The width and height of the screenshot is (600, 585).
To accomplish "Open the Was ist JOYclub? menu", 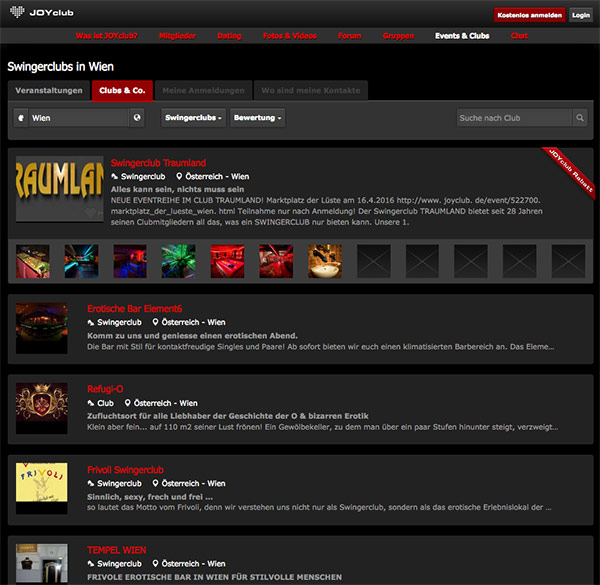I will [x=106, y=36].
